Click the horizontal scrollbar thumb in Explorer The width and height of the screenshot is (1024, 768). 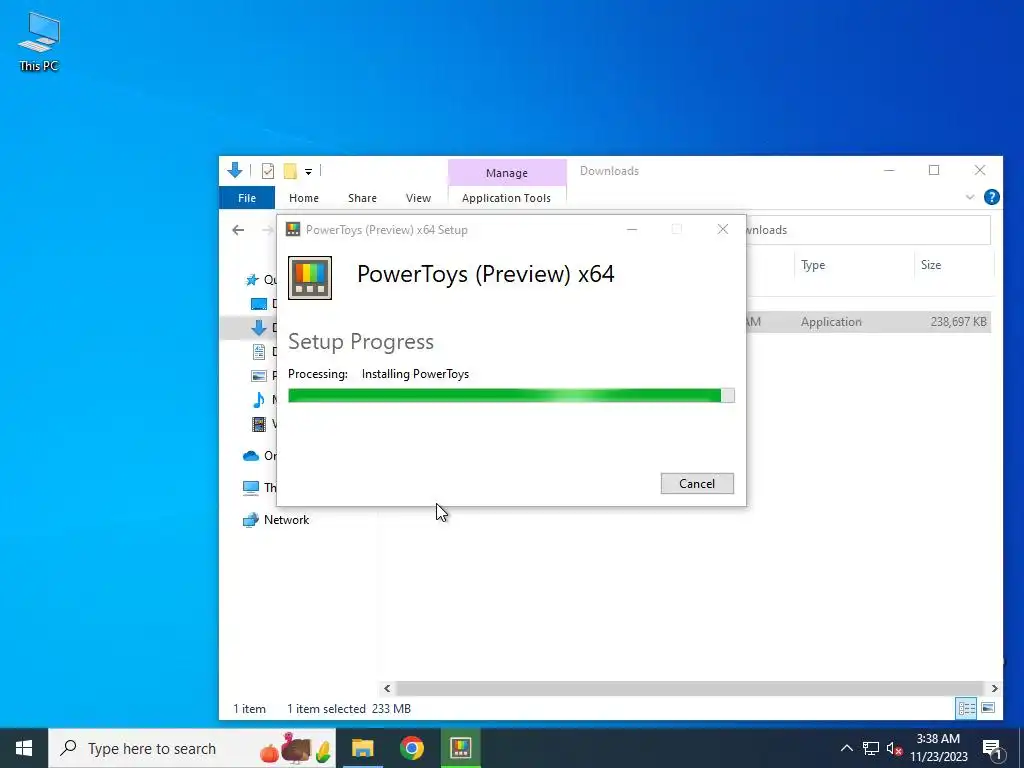pyautogui.click(x=689, y=688)
